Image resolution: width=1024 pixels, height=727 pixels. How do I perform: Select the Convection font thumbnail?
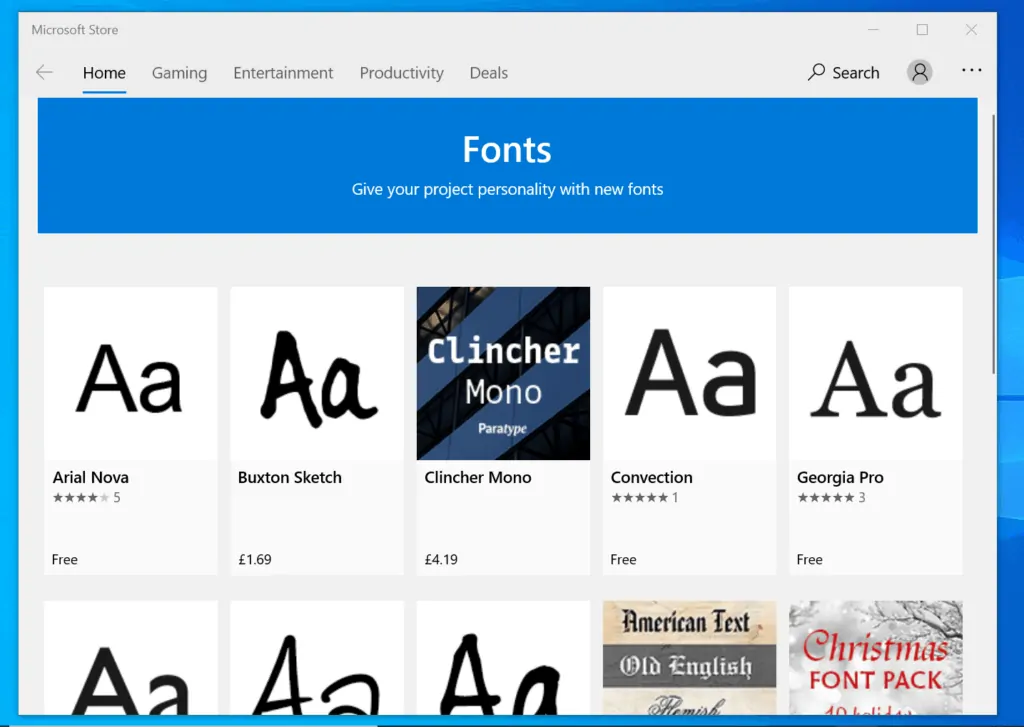pyautogui.click(x=689, y=373)
